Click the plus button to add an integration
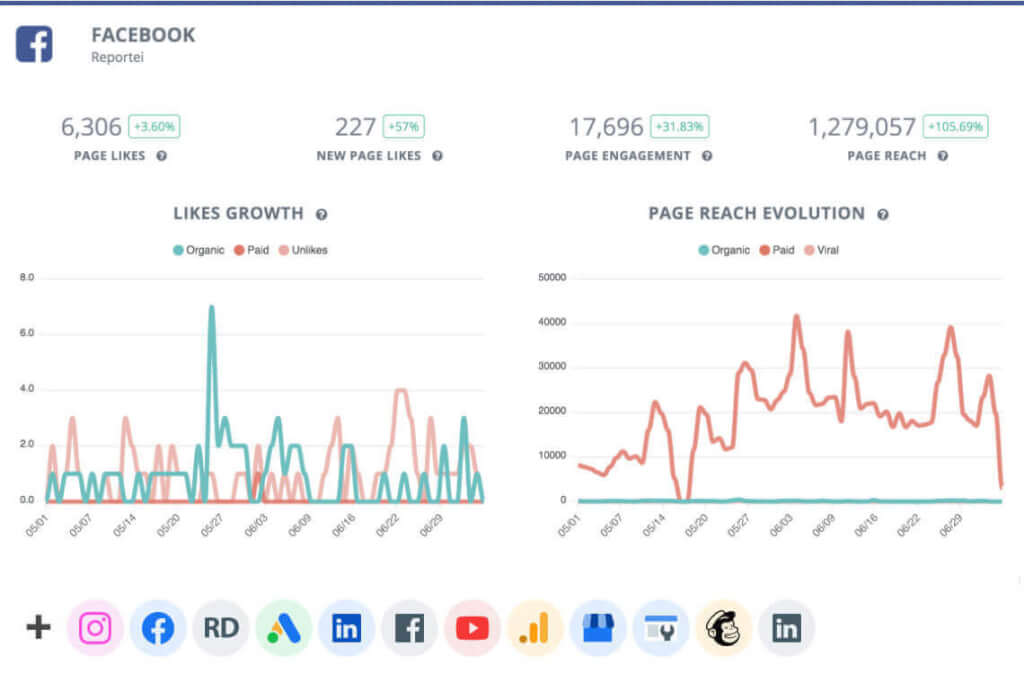This screenshot has height=700, width=1024. 37,628
